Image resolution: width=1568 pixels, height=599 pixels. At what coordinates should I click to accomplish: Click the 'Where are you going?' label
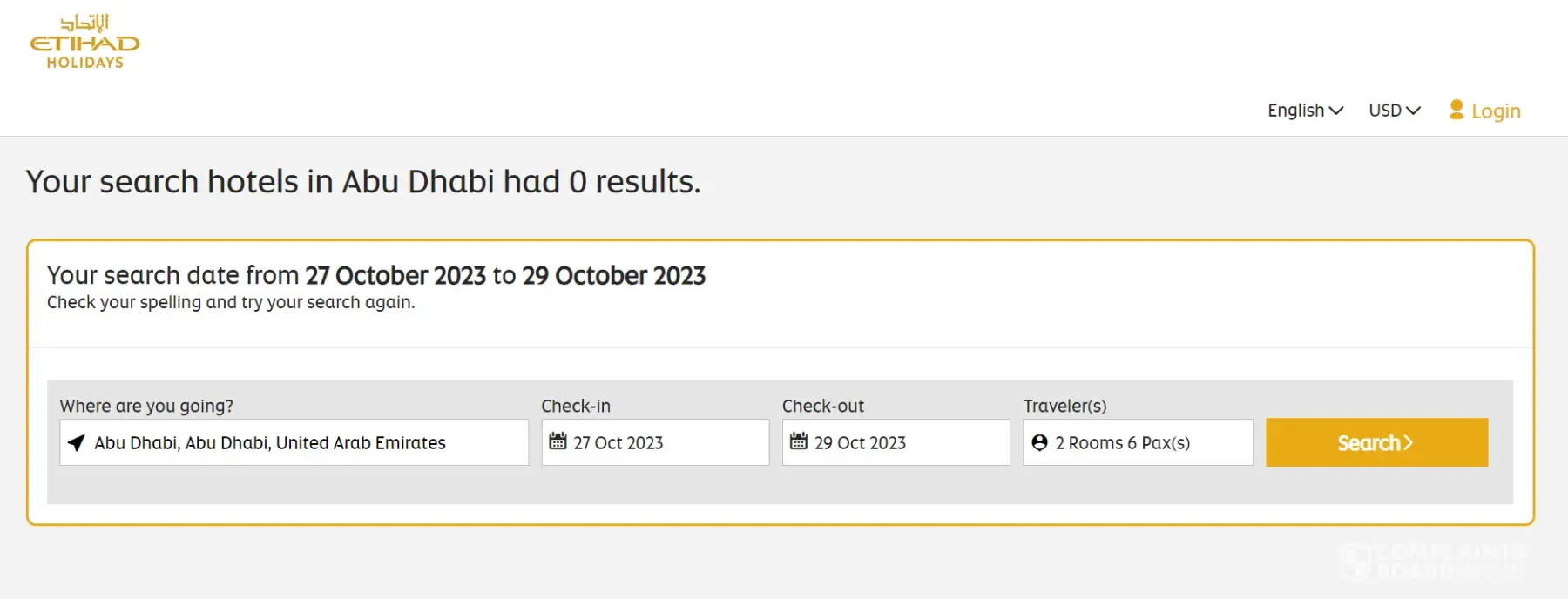pos(146,406)
